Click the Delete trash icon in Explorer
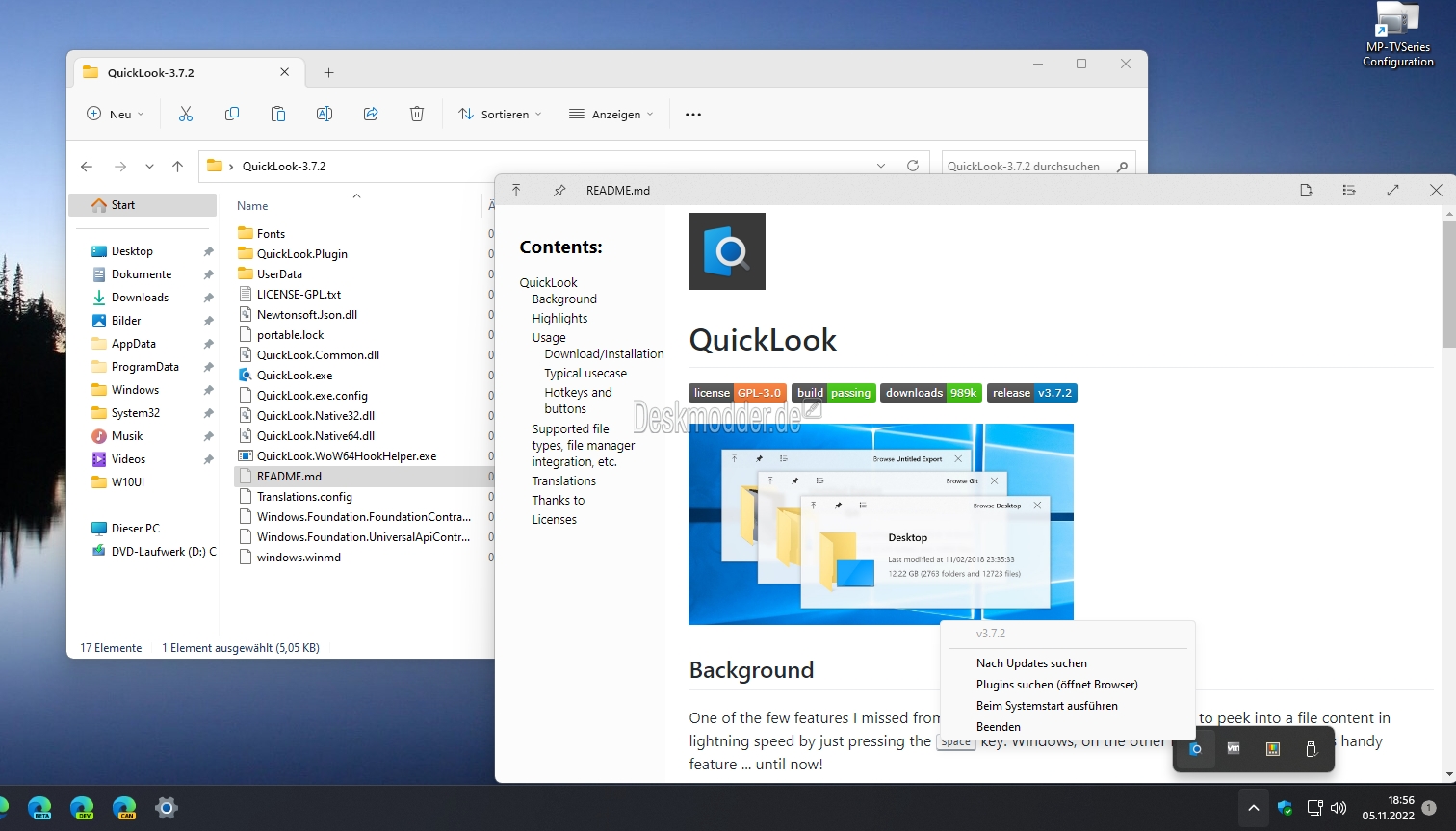 (x=417, y=114)
